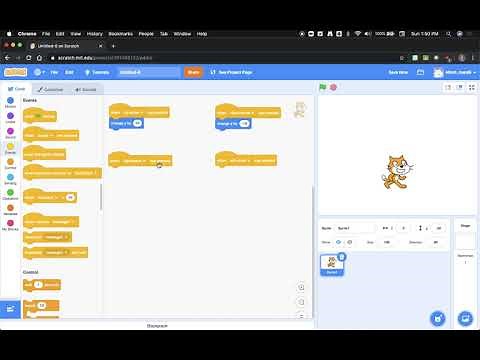Delete Sprite1 with trash badge

pos(342,257)
